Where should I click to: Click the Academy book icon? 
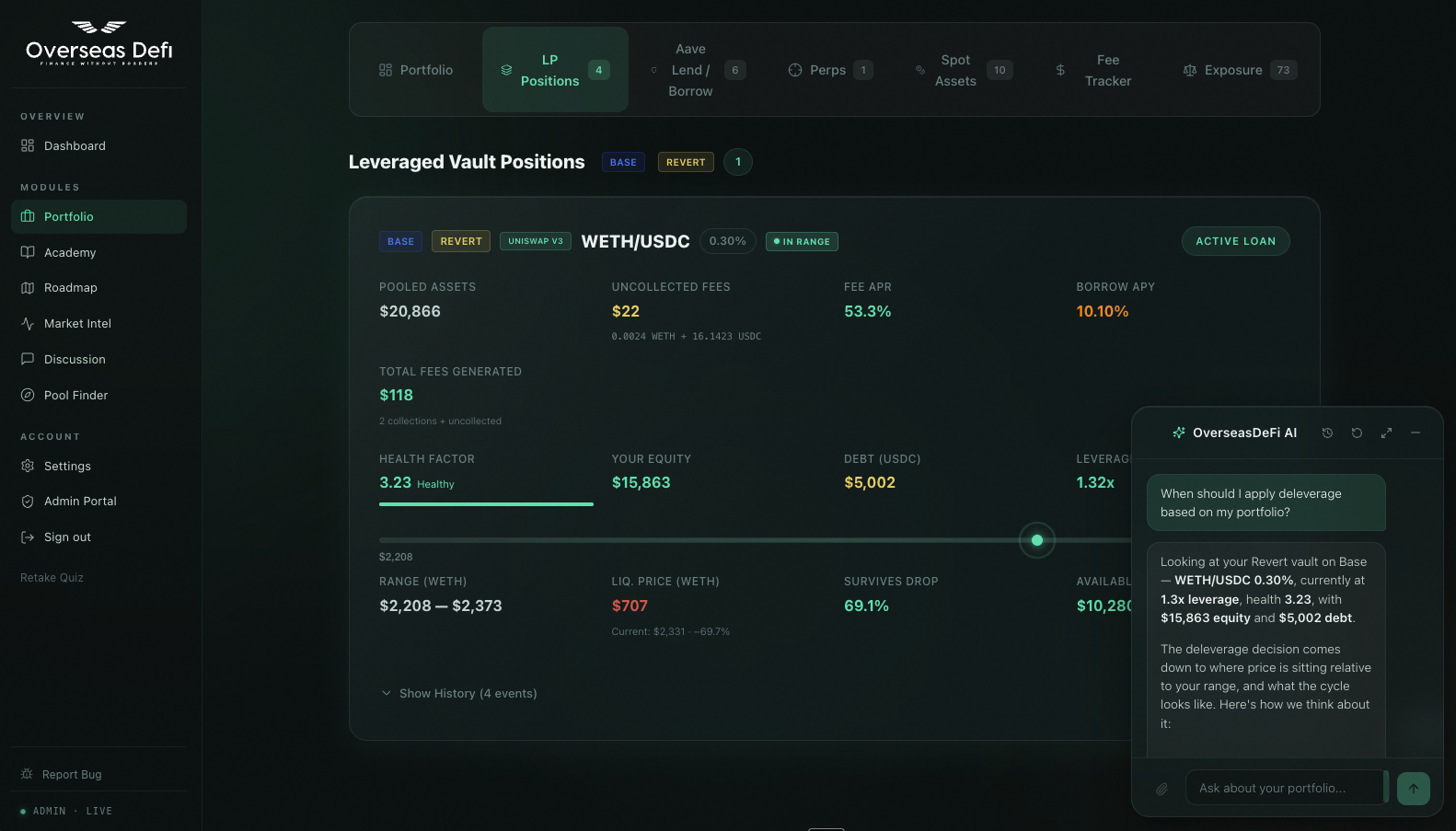[28, 252]
